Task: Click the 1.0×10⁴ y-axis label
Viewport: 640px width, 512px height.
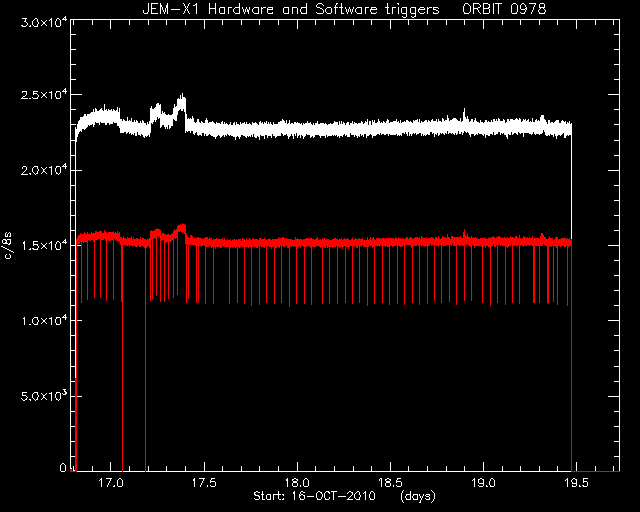Action: pos(44,321)
